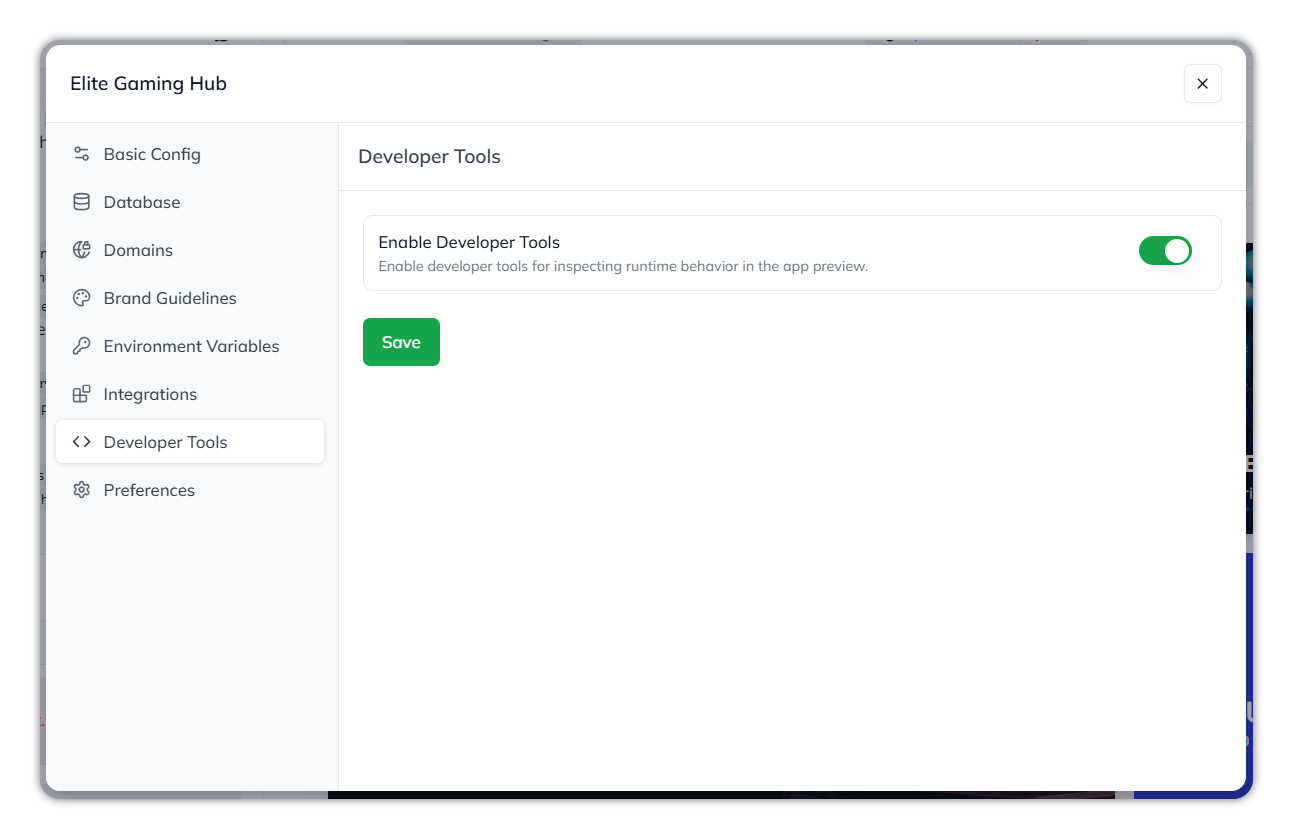The height and width of the screenshot is (839, 1293).
Task: Click the Brand Guidelines palette icon
Action: pos(82,298)
